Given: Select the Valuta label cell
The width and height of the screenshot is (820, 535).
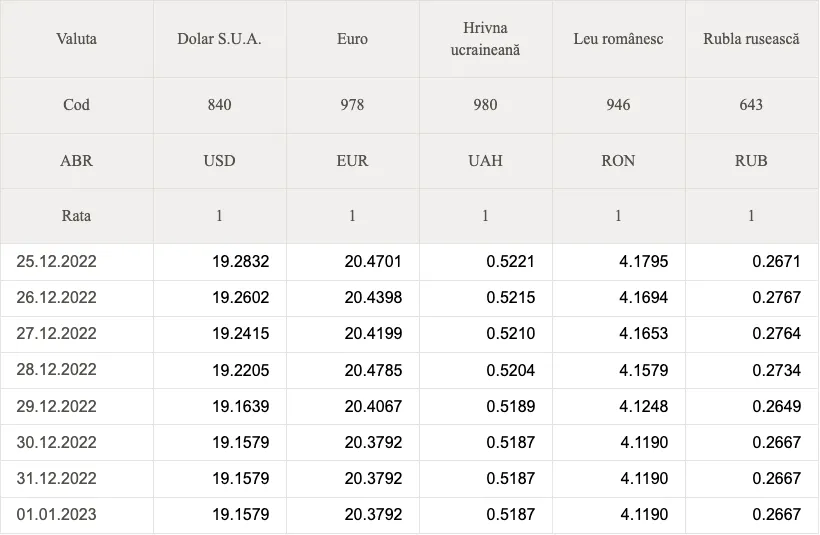Looking at the screenshot, I should (76, 39).
